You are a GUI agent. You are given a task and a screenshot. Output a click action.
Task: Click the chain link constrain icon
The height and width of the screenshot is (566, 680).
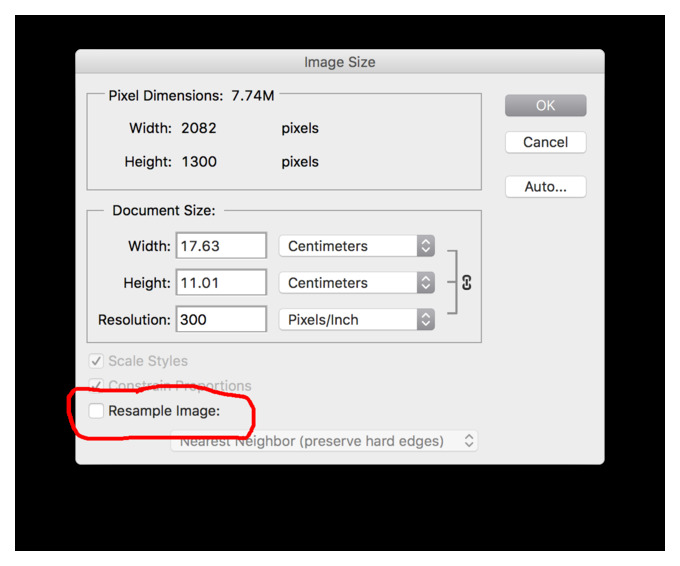coord(467,282)
